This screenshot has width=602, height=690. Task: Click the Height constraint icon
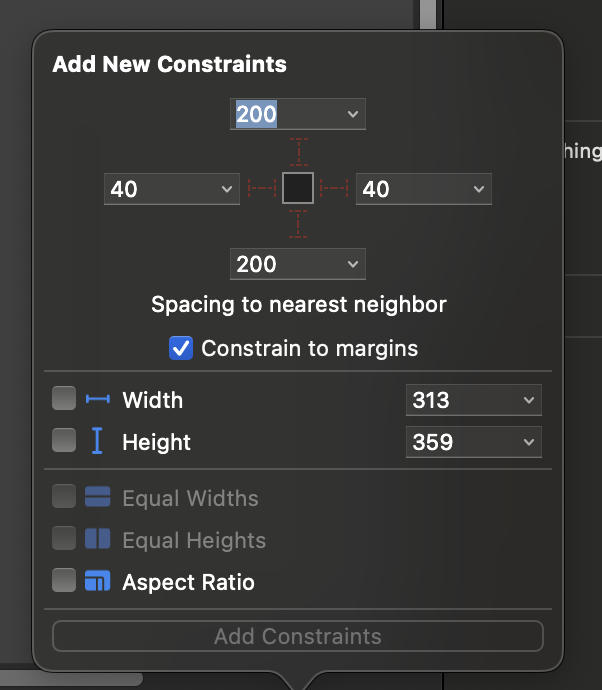(97, 441)
